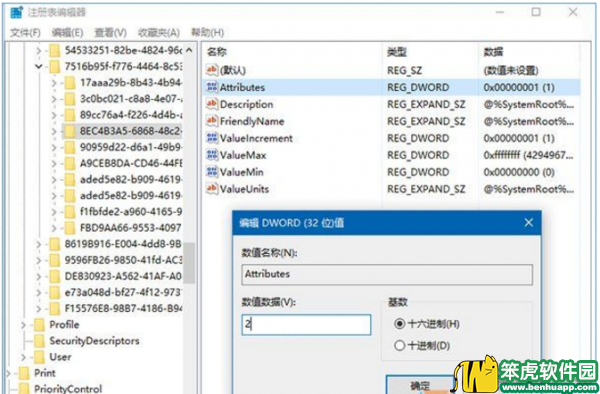Click the folder icon for 7516b95f-f776-4464
The image size is (600, 394).
tap(55, 67)
